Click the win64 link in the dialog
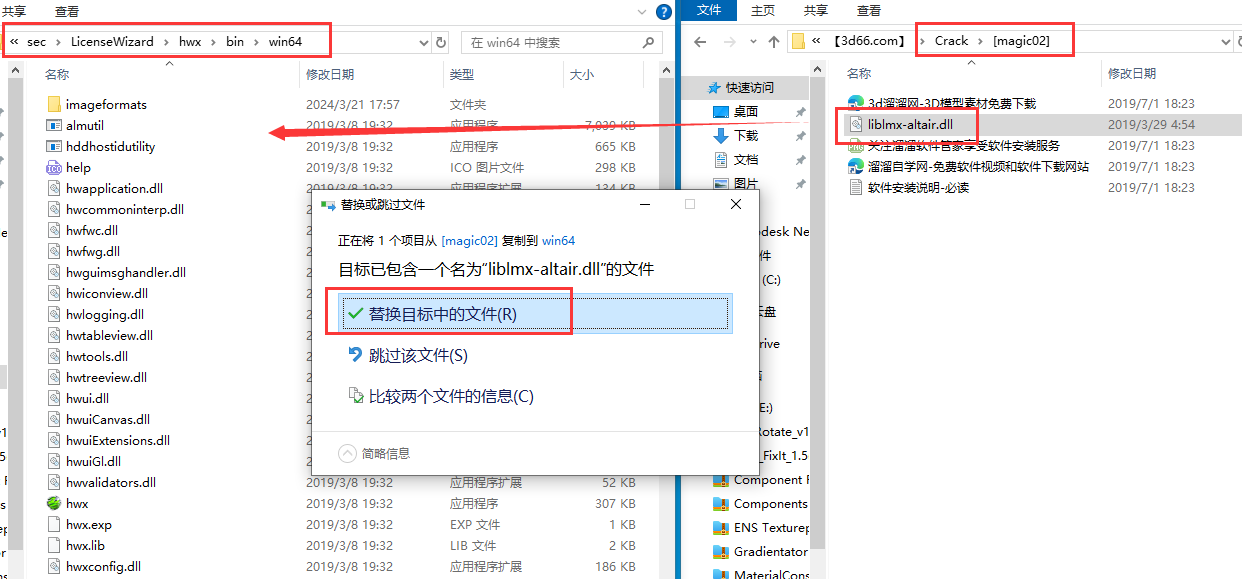1242x579 pixels. tap(558, 240)
